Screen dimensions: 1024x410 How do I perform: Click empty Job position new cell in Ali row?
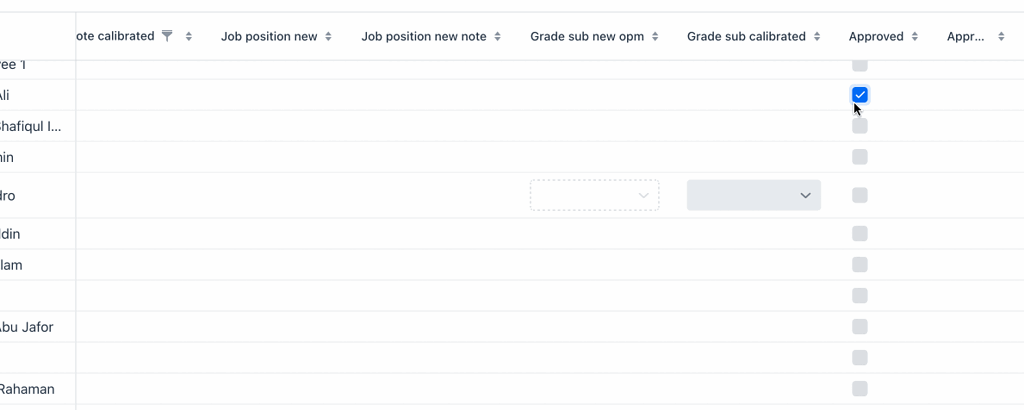[276, 95]
